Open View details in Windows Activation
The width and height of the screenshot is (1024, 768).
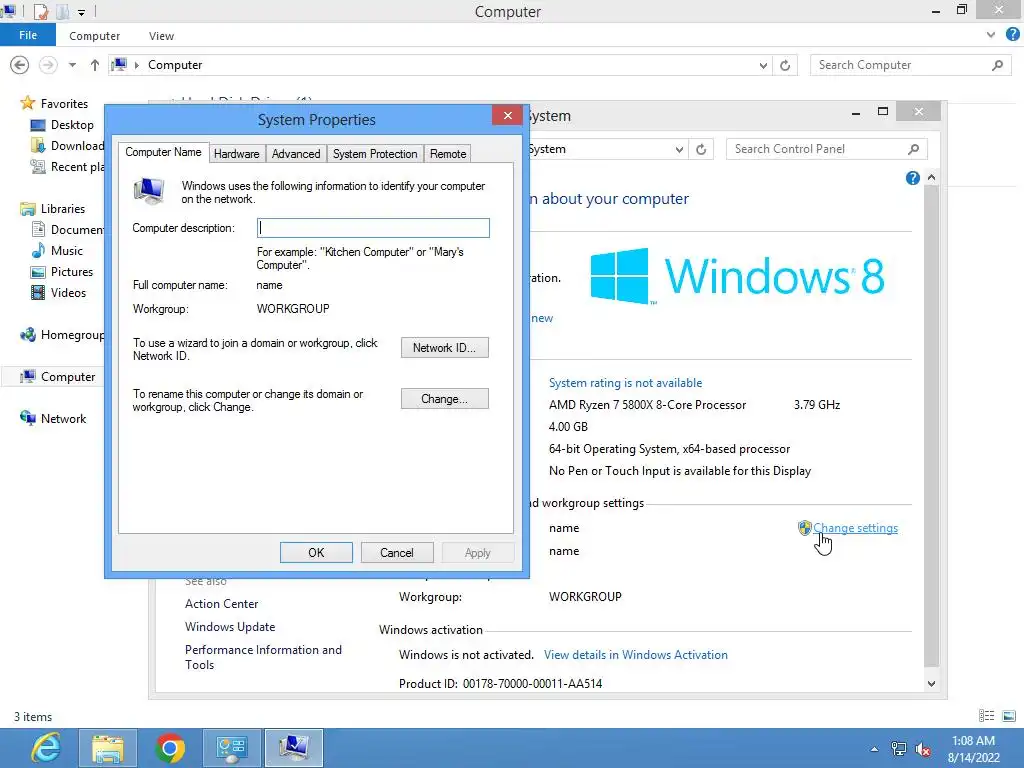point(635,654)
